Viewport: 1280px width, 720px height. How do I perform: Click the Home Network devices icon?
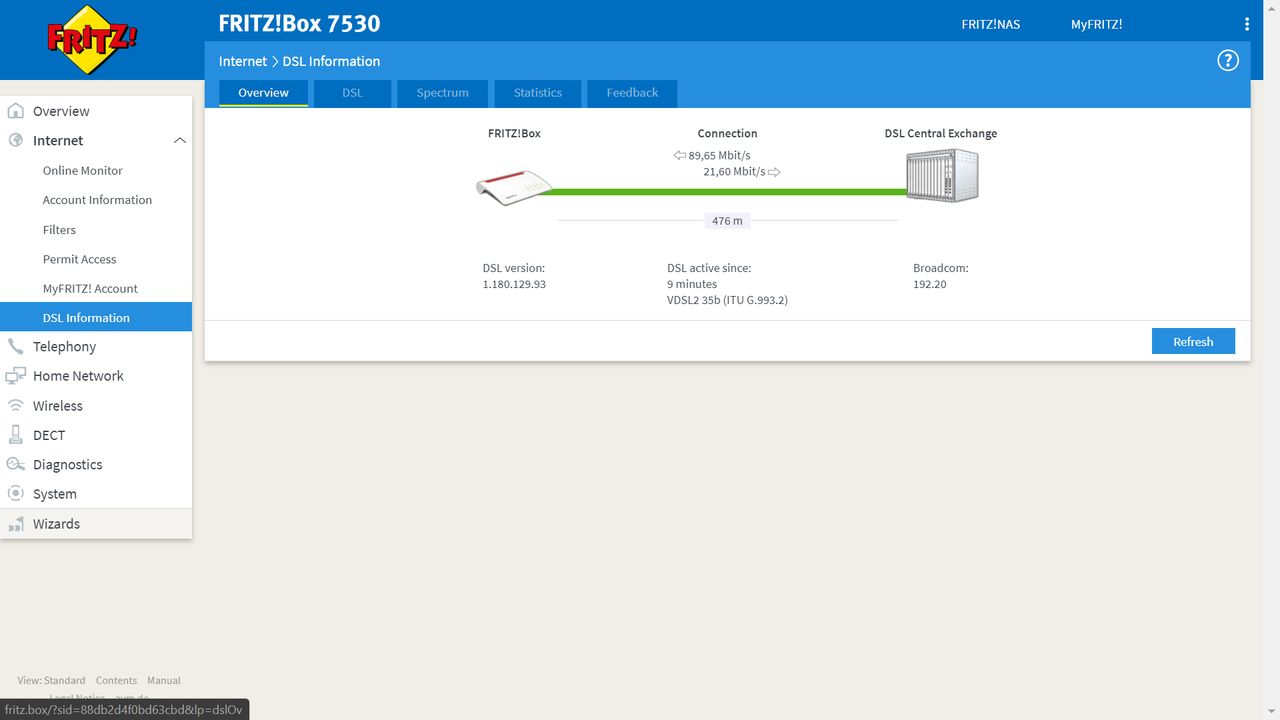tap(15, 376)
